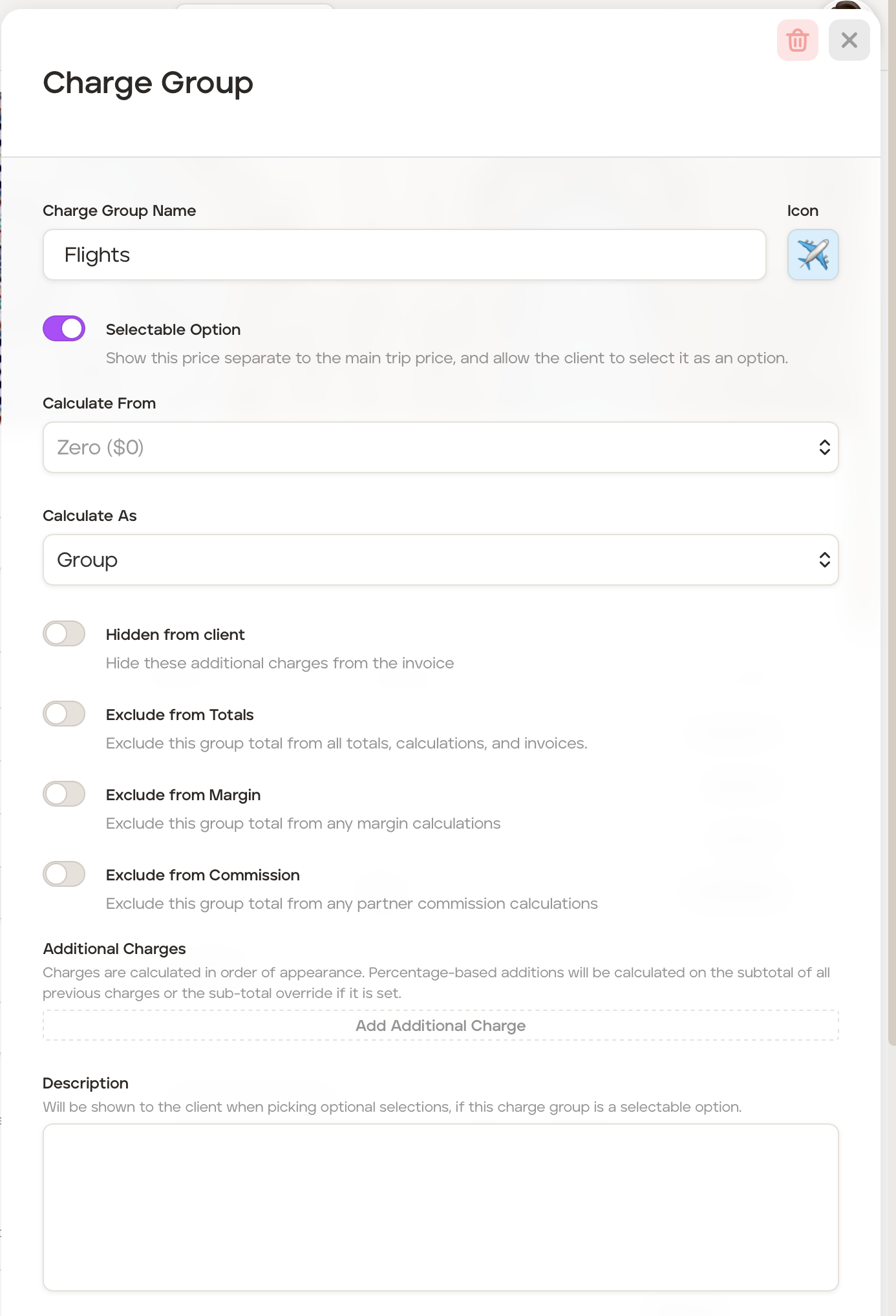This screenshot has width=896, height=1316.
Task: Focus the Charge Group Name field
Action: coord(404,255)
